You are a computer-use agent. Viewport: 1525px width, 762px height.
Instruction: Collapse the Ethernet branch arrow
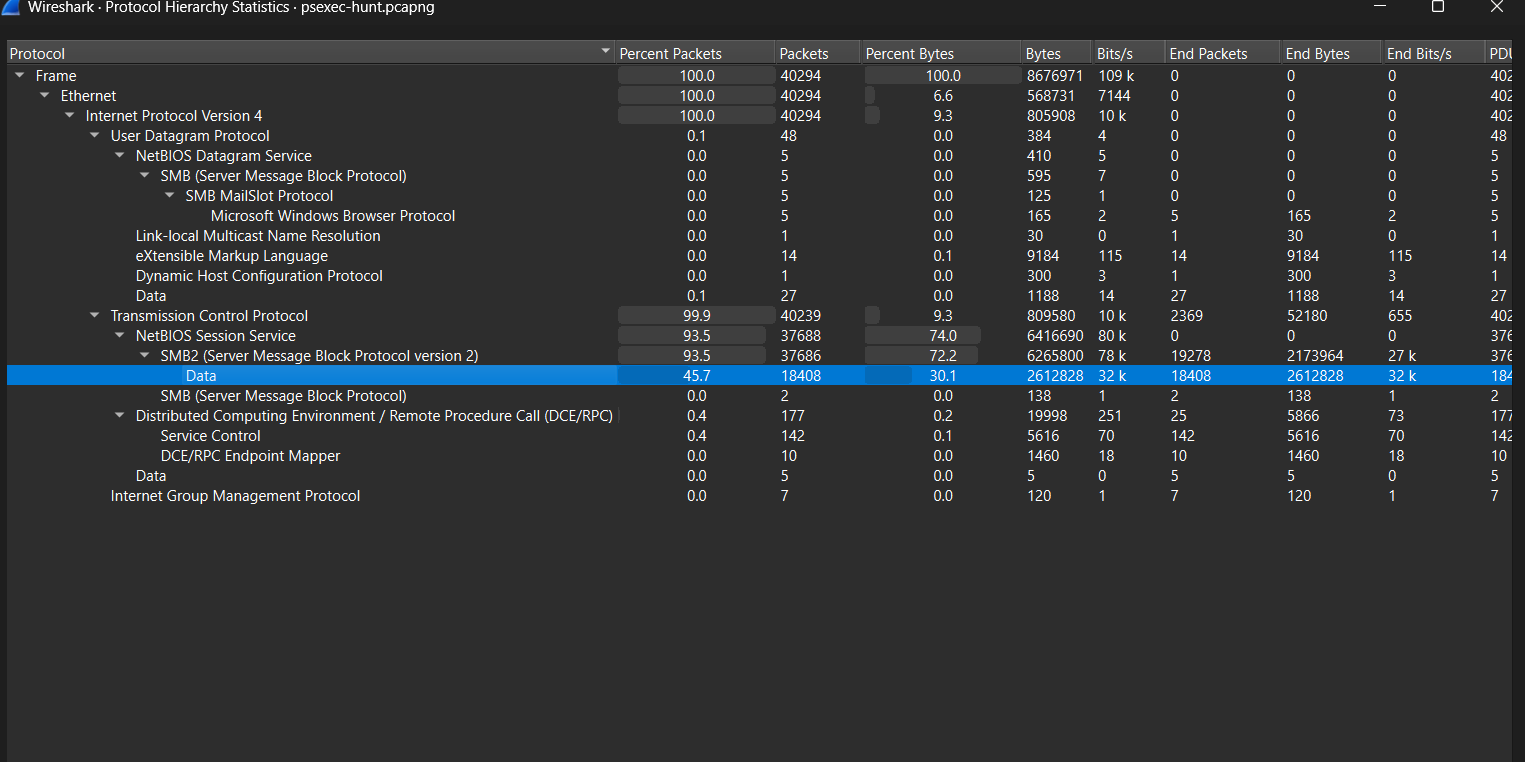45,96
